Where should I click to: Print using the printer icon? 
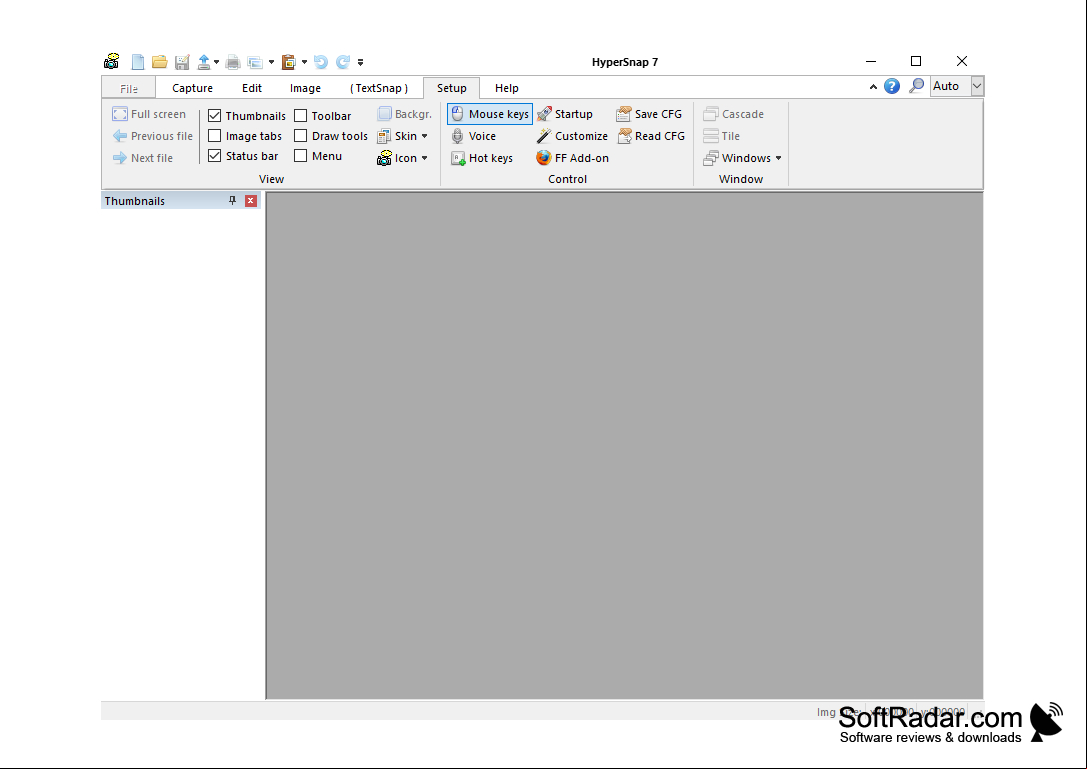pyautogui.click(x=233, y=62)
